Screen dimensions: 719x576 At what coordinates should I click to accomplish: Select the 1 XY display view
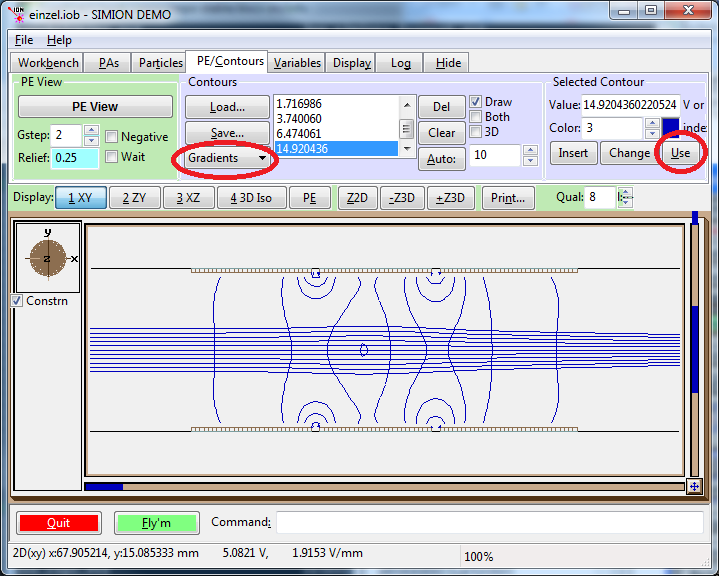point(81,198)
